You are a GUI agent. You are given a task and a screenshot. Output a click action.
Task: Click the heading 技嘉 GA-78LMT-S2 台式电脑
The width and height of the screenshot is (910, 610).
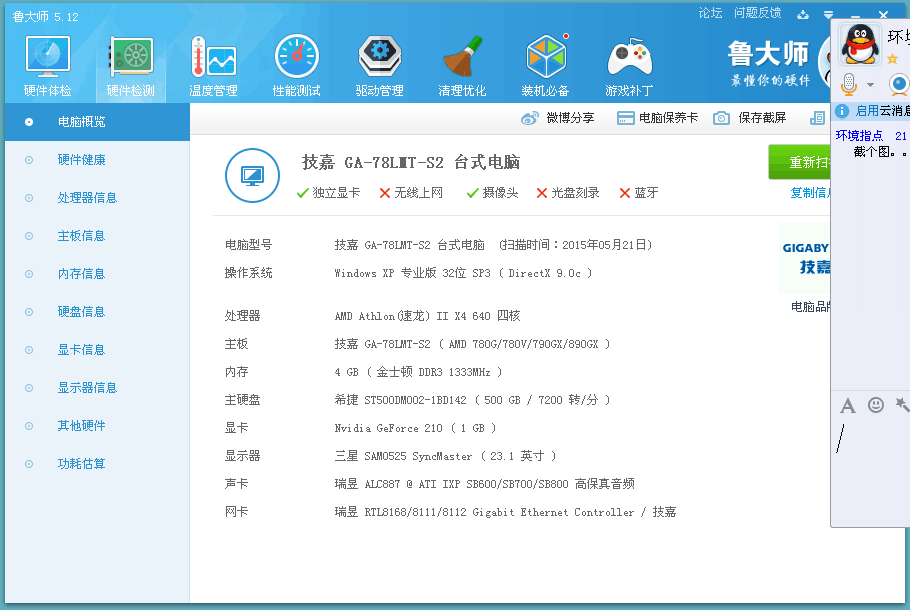point(411,163)
